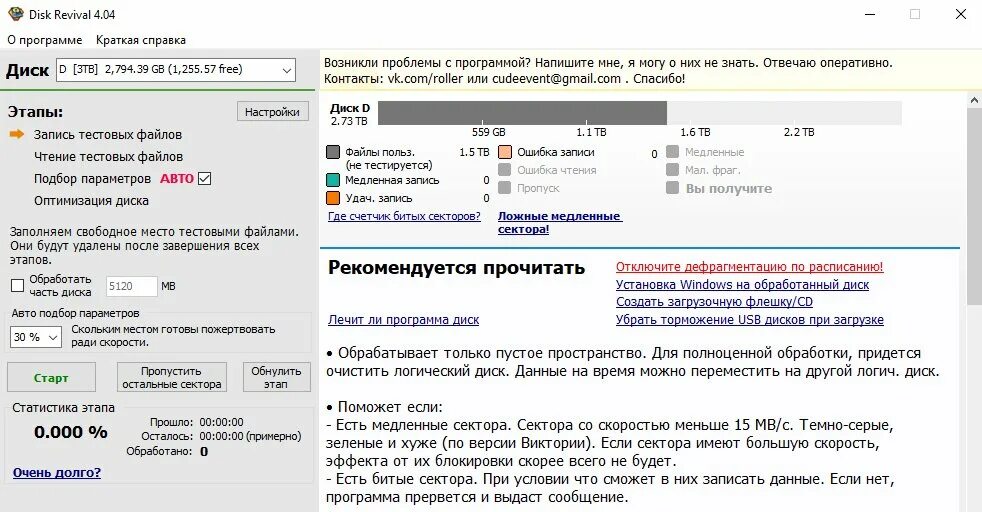The height and width of the screenshot is (512, 982).
Task: Select the Запись тестовых файлов stage
Action: (108, 135)
